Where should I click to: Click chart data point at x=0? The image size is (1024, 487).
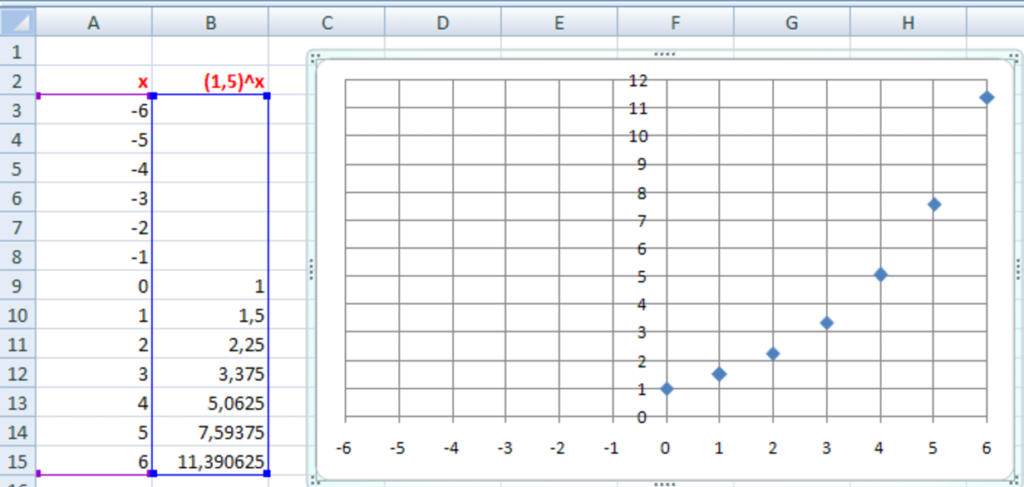666,388
